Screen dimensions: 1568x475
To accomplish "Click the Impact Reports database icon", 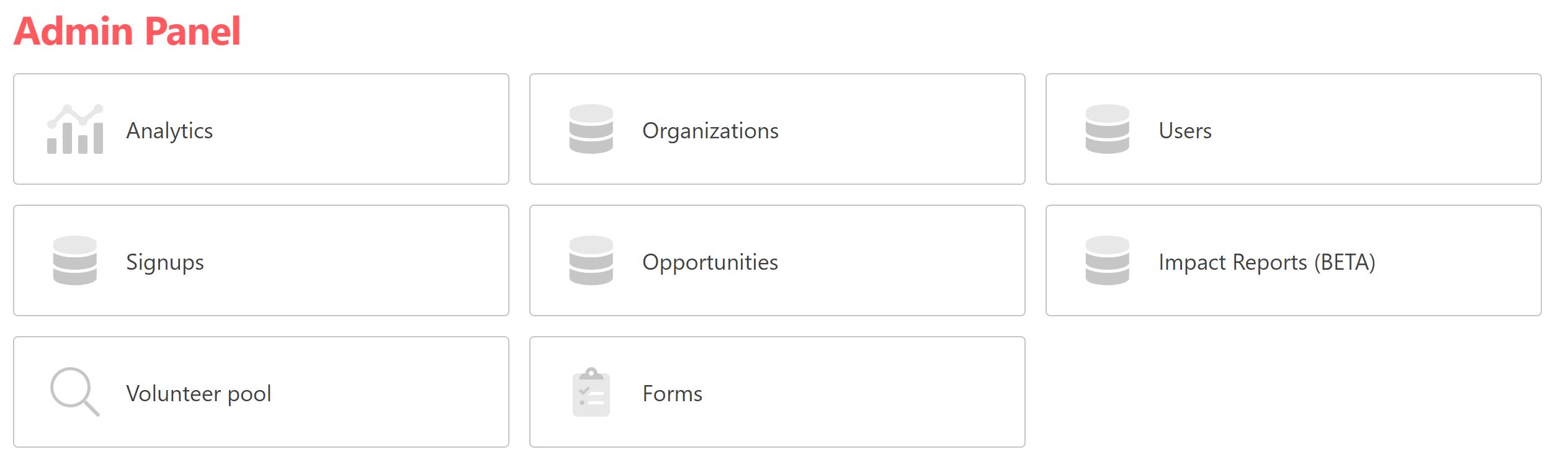I will 1107,261.
